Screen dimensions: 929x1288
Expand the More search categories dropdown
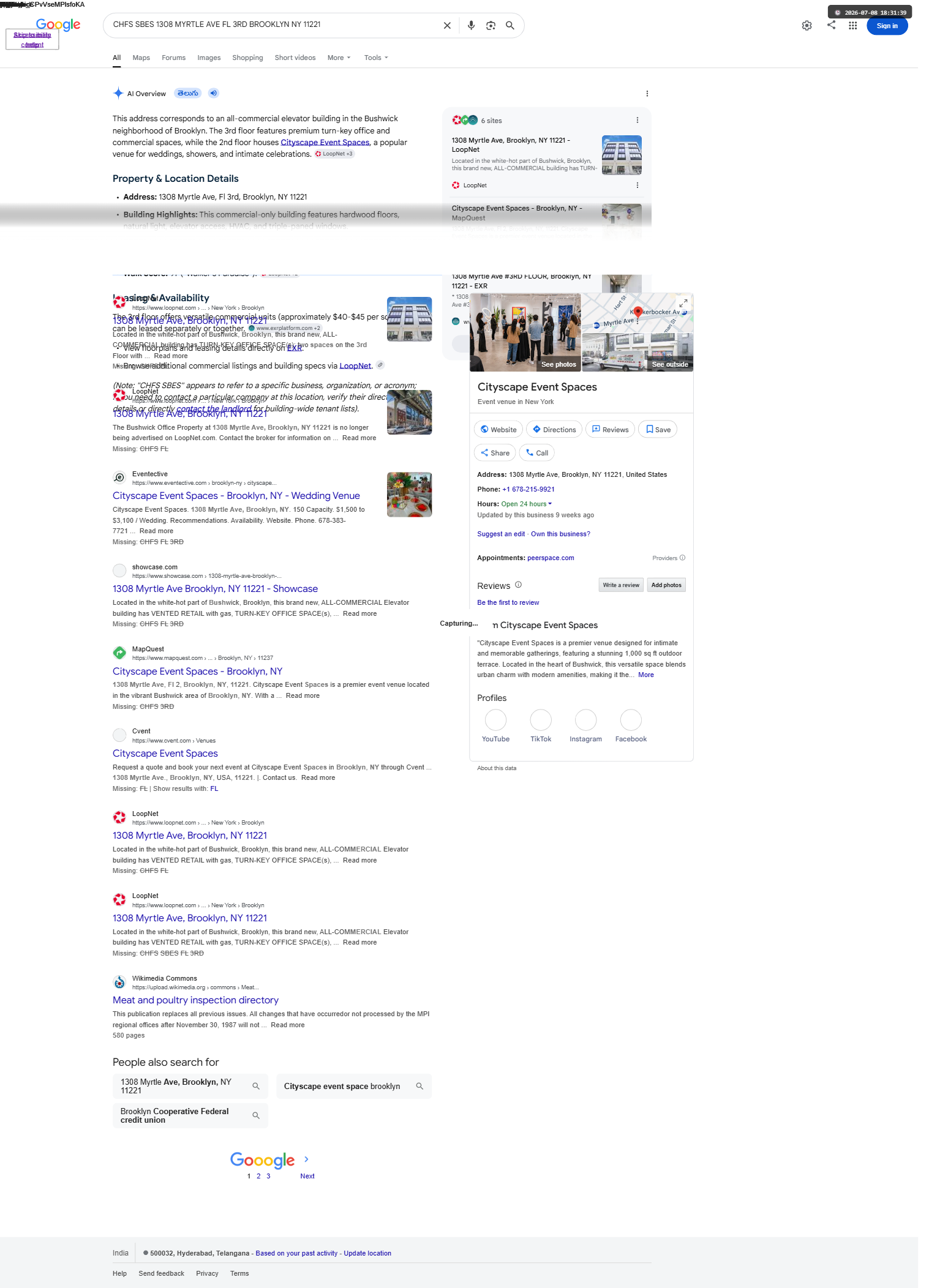click(339, 58)
